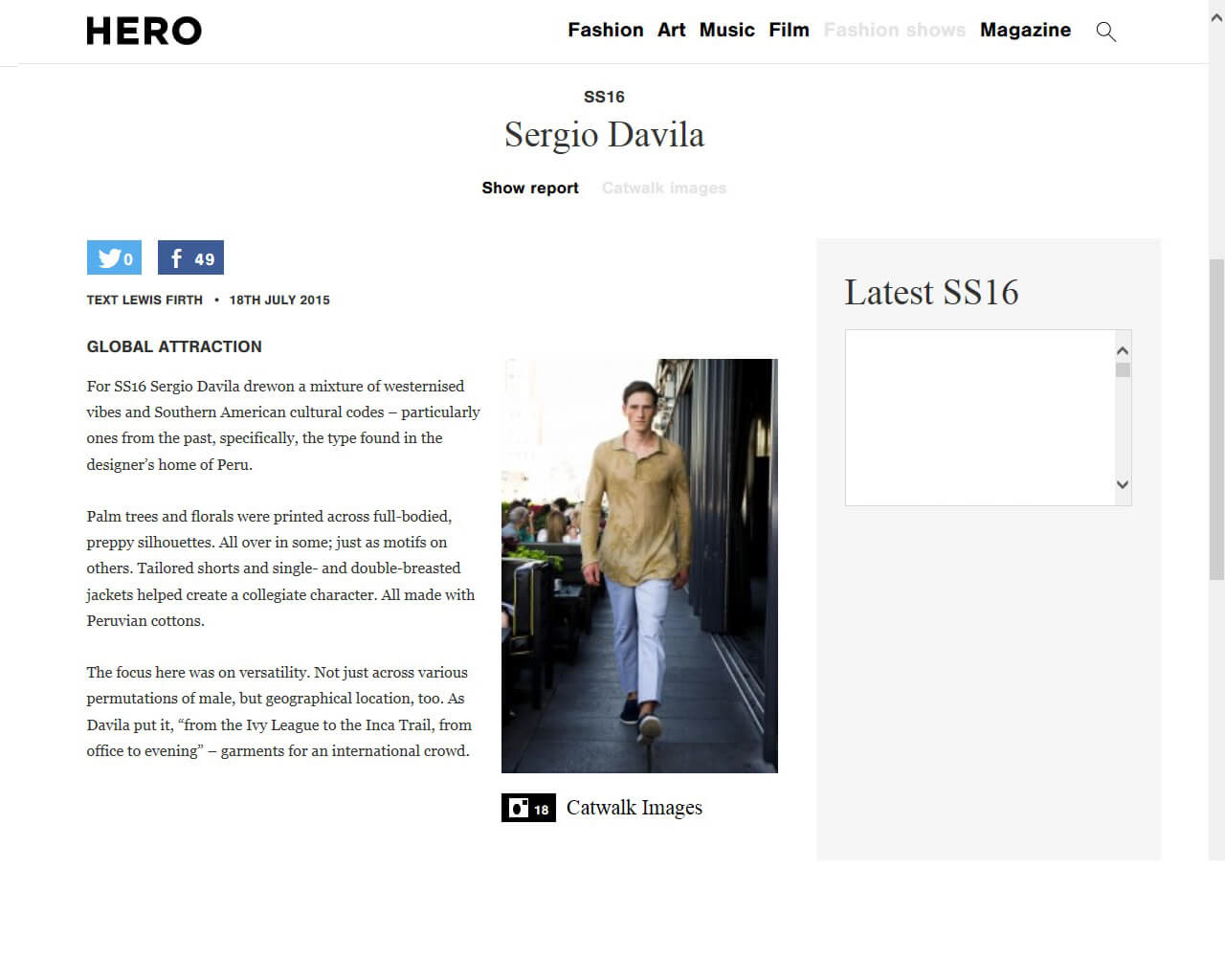Screen dimensions: 1225x980
Task: Open the Magazine section
Action: [x=1026, y=30]
